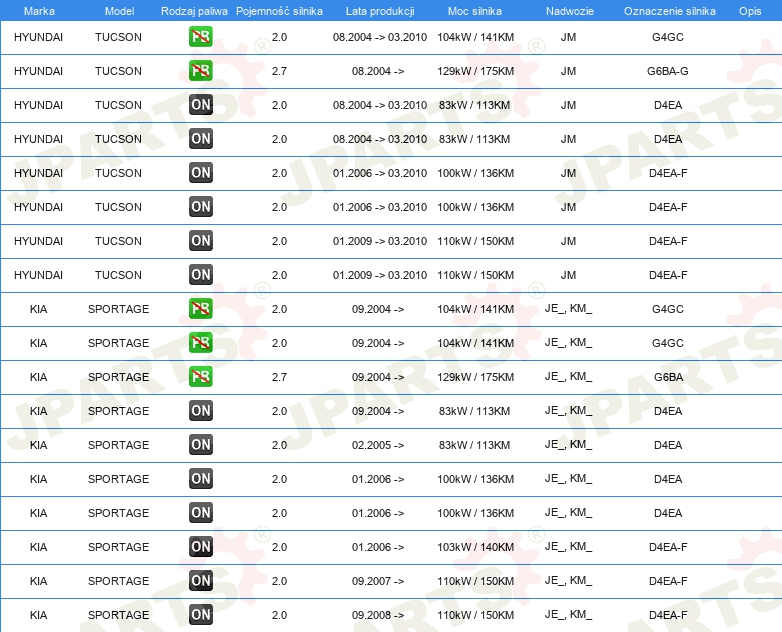
Task: Click SPORTAGE in the 103kW / 140KM row
Action: coord(118,547)
